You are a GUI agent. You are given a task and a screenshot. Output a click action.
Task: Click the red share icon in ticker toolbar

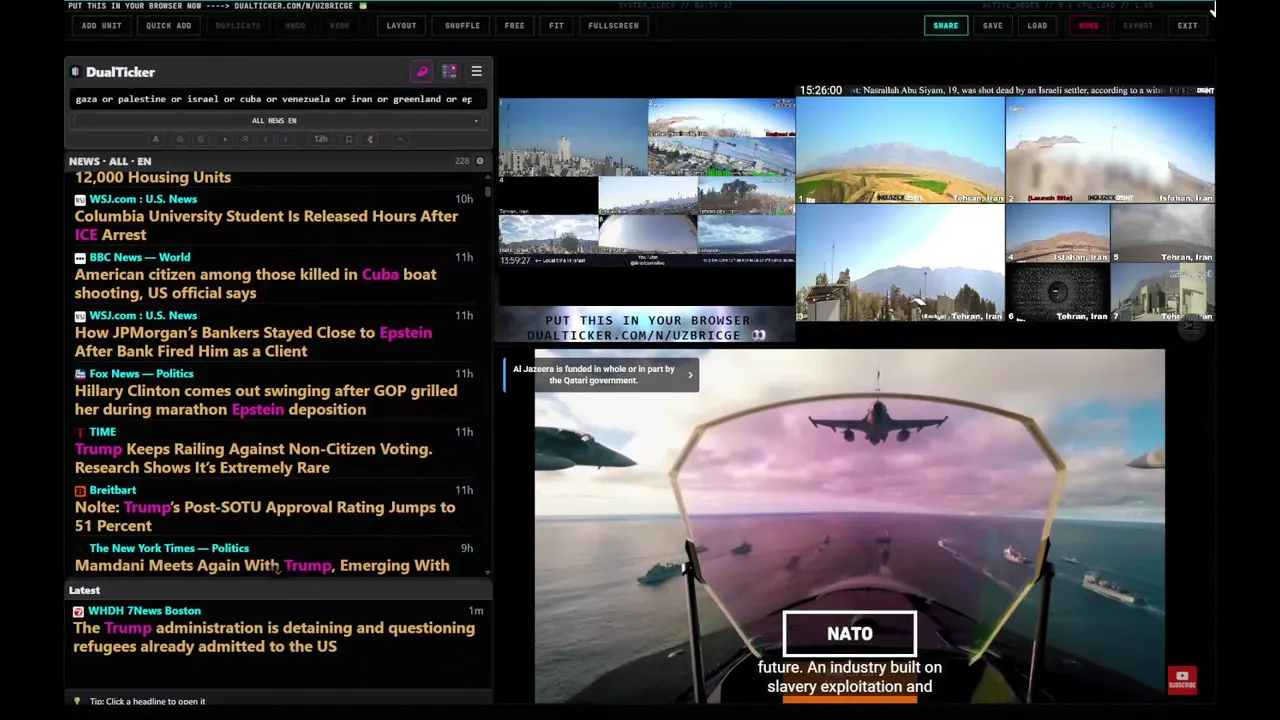click(x=370, y=139)
